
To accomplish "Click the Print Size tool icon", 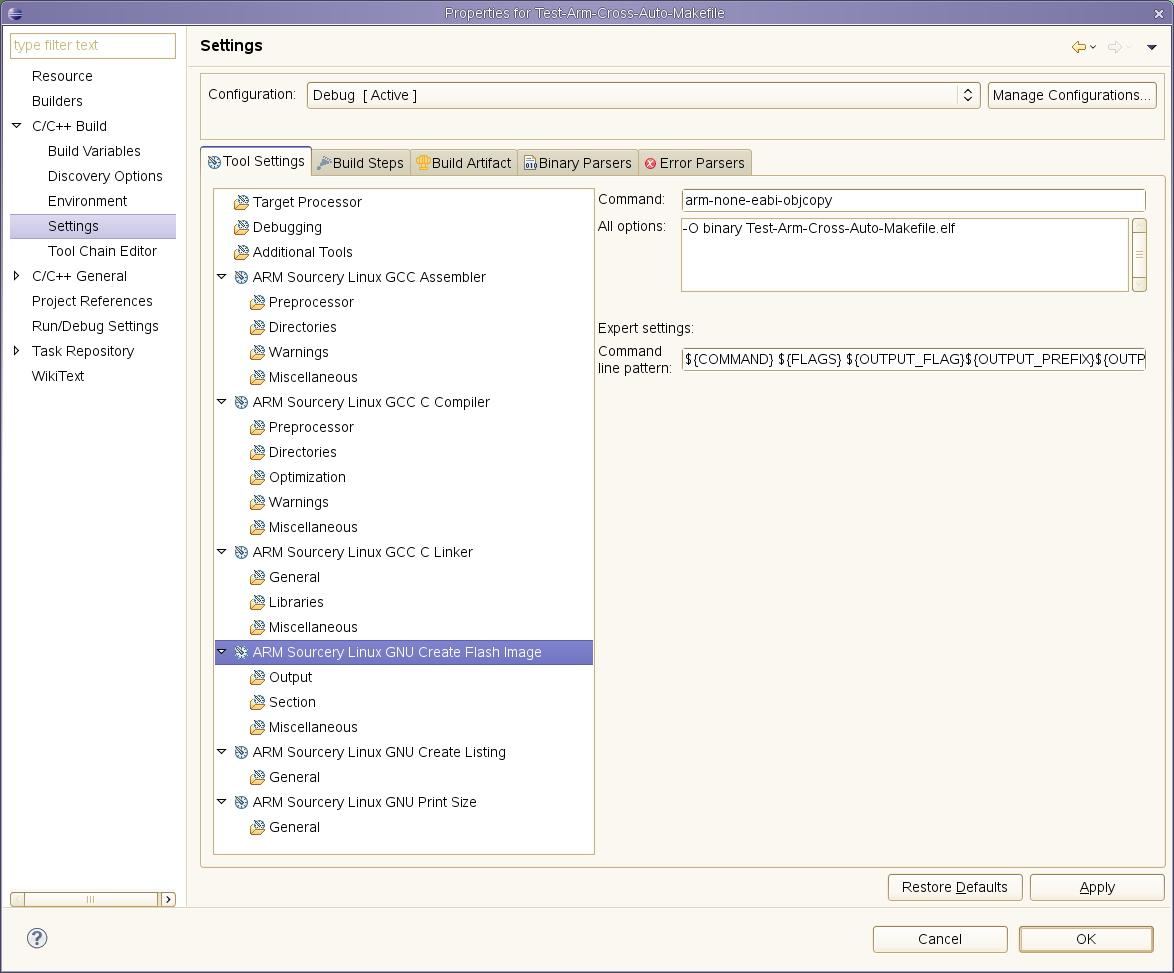I will click(x=241, y=802).
